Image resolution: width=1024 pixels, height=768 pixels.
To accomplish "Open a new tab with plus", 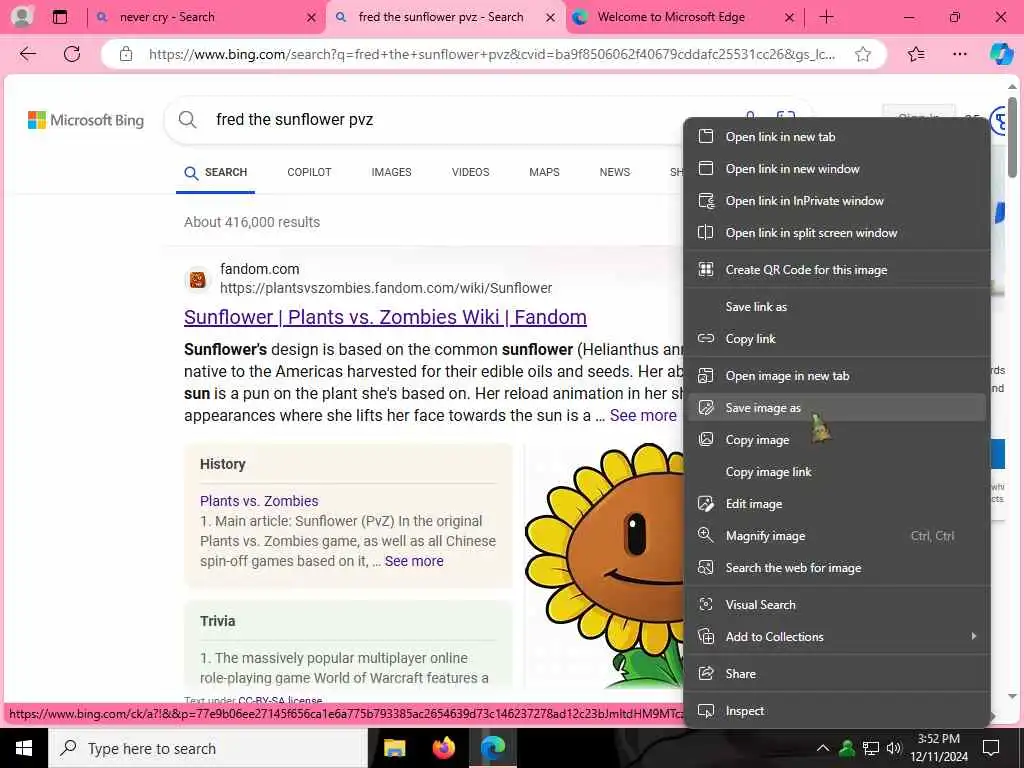I will (x=826, y=17).
